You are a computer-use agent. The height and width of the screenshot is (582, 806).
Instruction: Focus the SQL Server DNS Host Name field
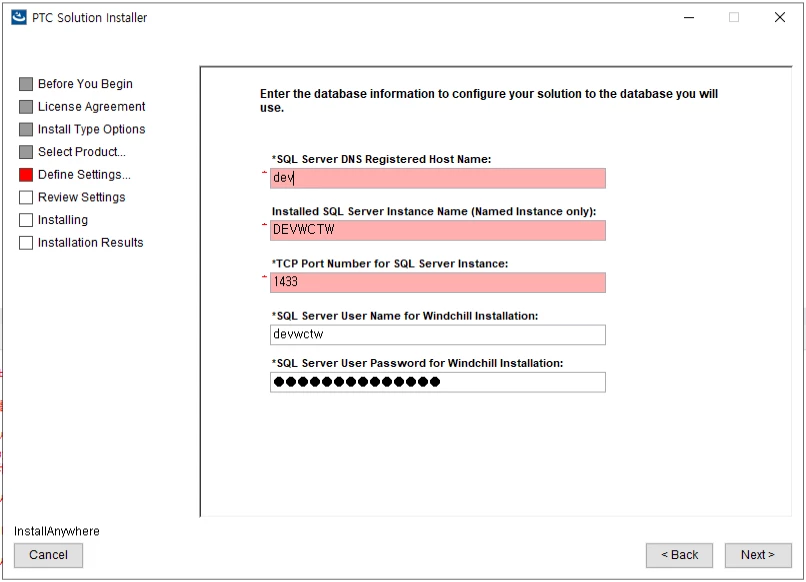[x=437, y=178]
